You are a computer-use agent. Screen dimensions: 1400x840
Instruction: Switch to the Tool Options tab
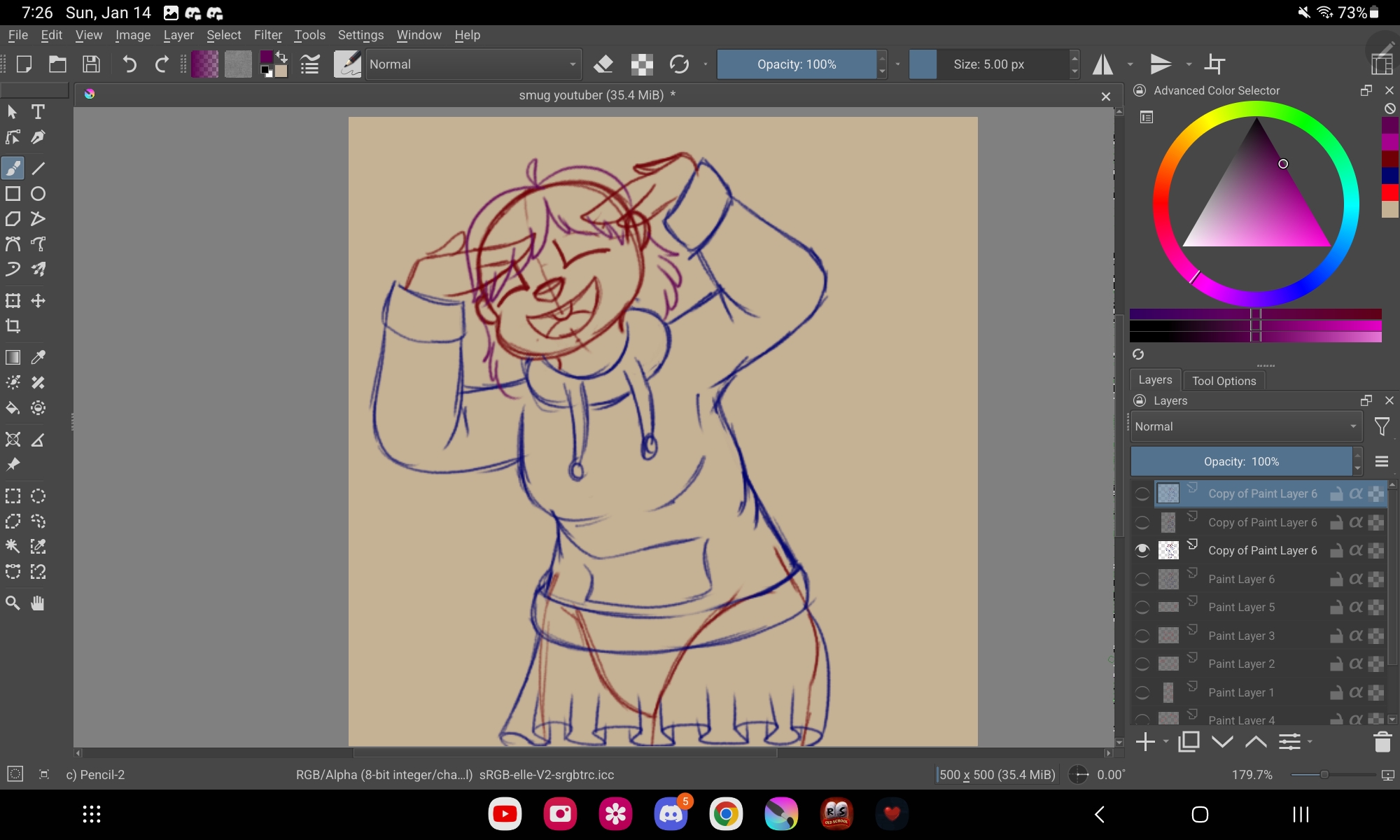tap(1224, 381)
